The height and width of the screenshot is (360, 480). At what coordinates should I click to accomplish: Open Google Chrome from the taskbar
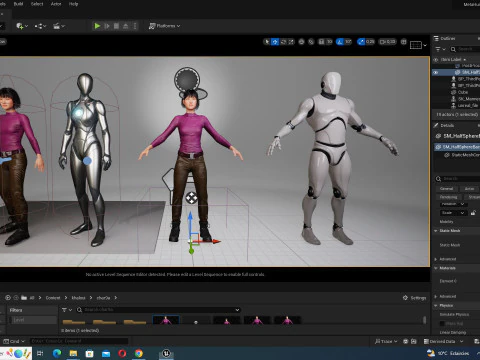139,353
